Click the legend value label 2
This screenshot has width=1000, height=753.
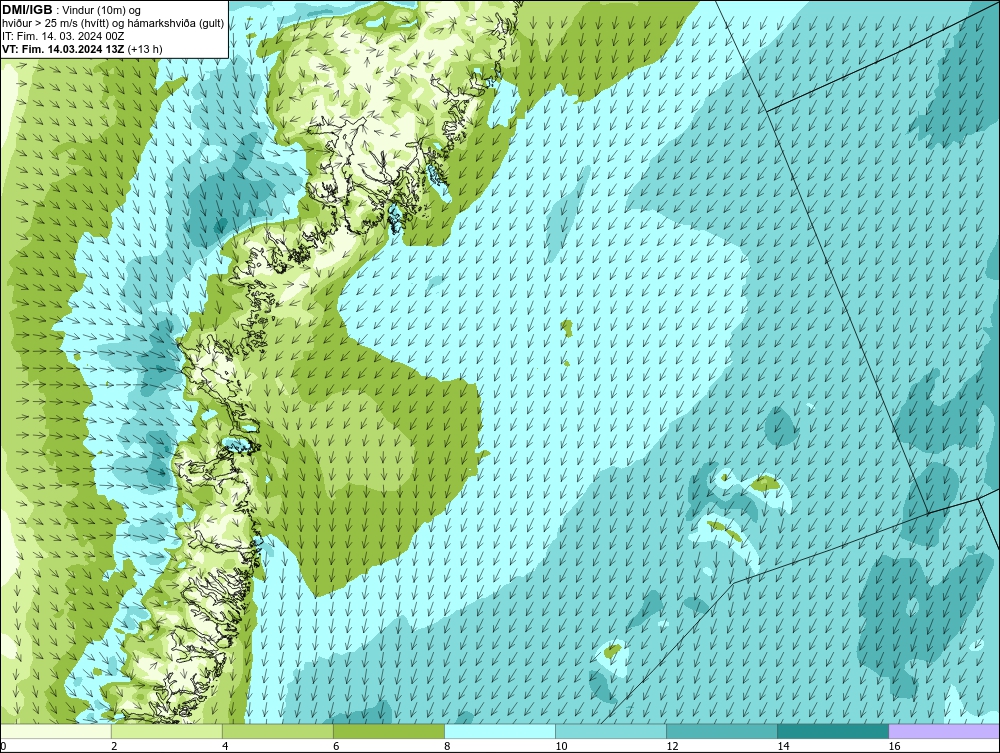(x=114, y=746)
